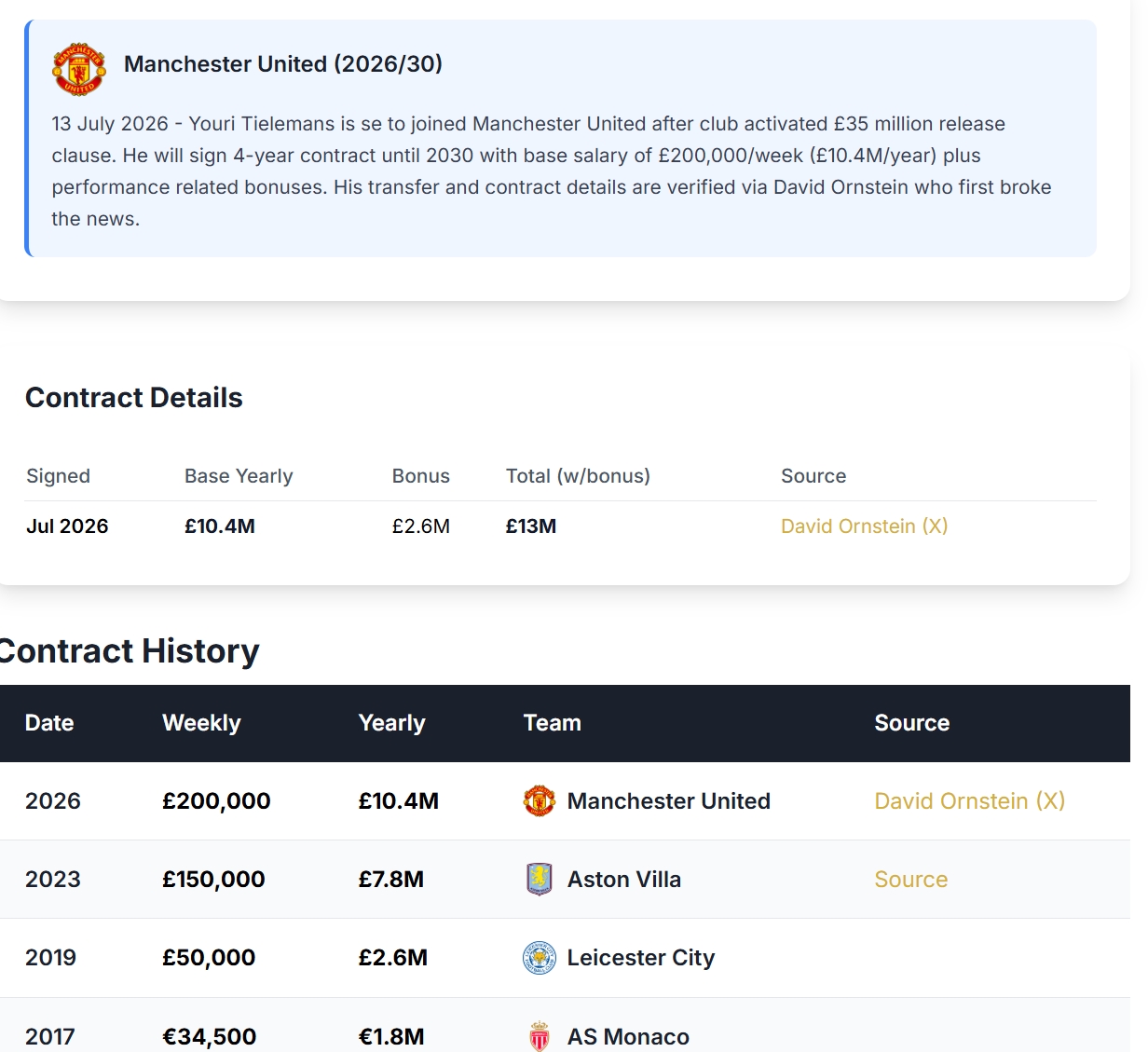The width and height of the screenshot is (1148, 1052).
Task: Click the £13M total with bonus value
Action: click(531, 526)
